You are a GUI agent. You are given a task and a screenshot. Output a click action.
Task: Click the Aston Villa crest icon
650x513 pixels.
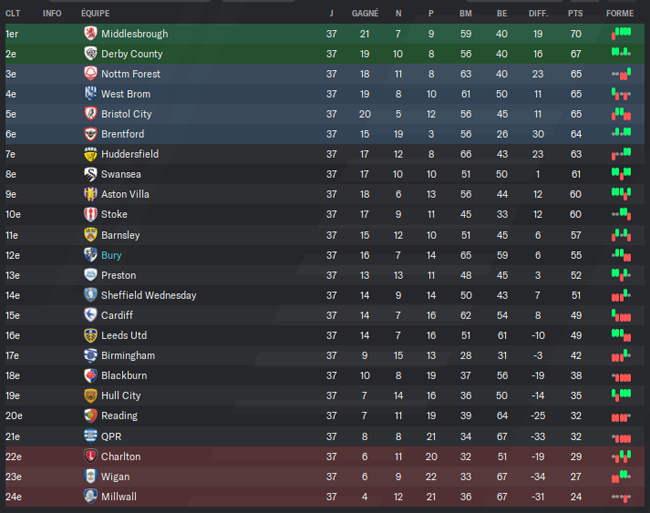coord(90,194)
